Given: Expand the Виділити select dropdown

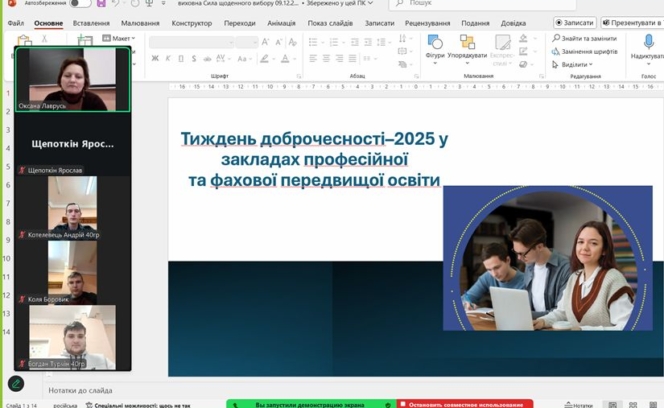Looking at the screenshot, I should tap(575, 64).
